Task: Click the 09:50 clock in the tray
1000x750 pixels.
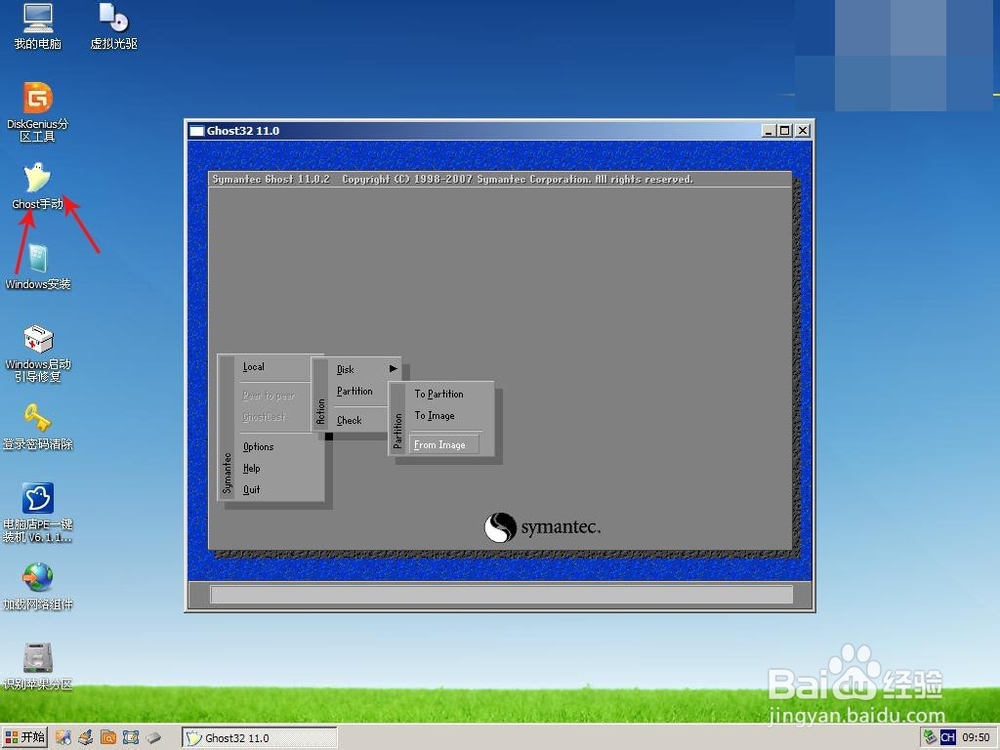Action: pos(976,738)
